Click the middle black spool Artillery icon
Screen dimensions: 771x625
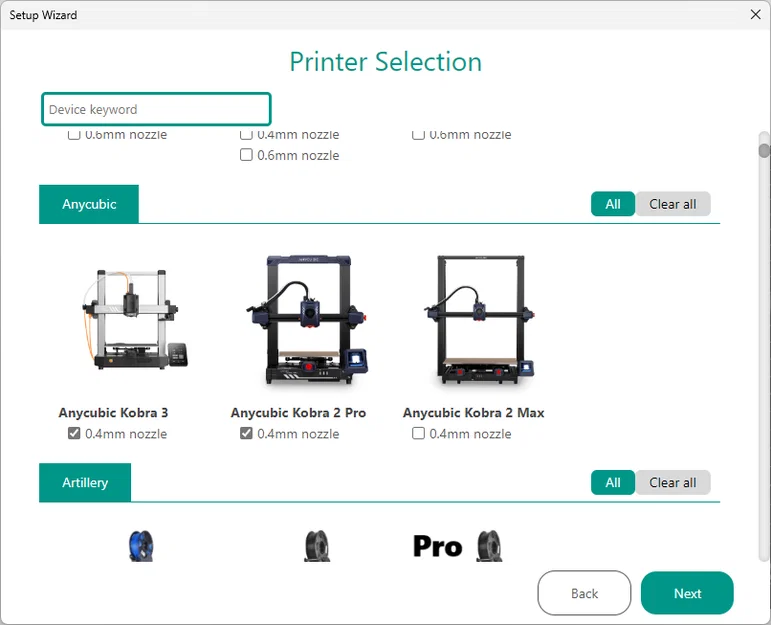click(317, 546)
